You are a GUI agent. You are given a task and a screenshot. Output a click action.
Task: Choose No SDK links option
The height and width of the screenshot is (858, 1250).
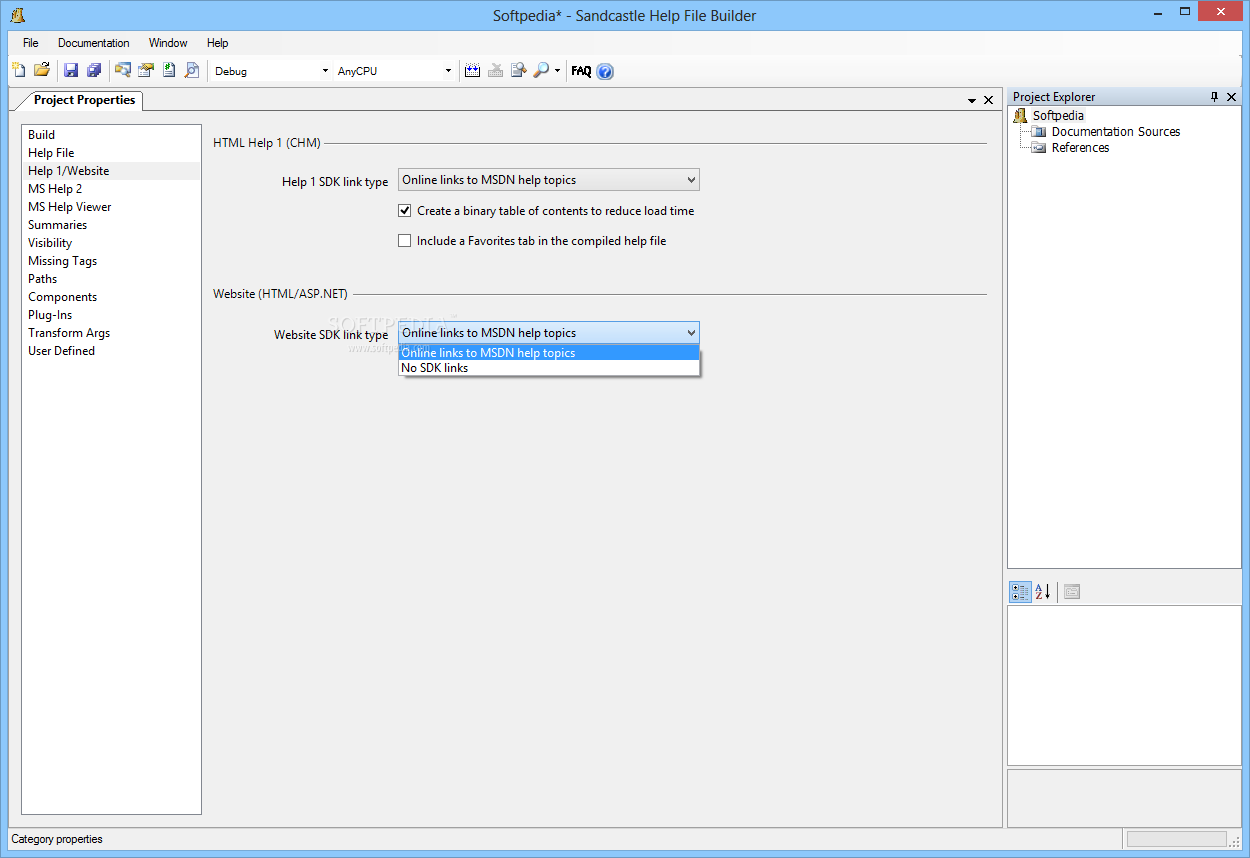point(549,368)
